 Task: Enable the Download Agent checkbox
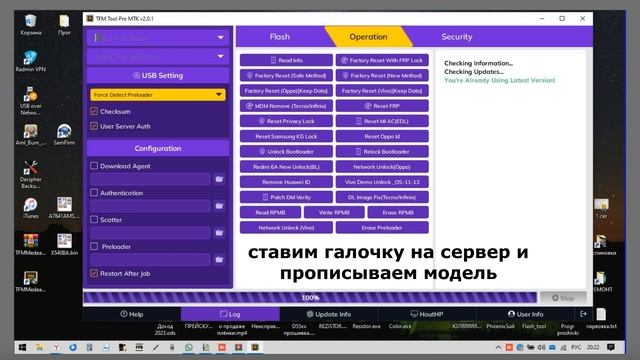[94, 166]
